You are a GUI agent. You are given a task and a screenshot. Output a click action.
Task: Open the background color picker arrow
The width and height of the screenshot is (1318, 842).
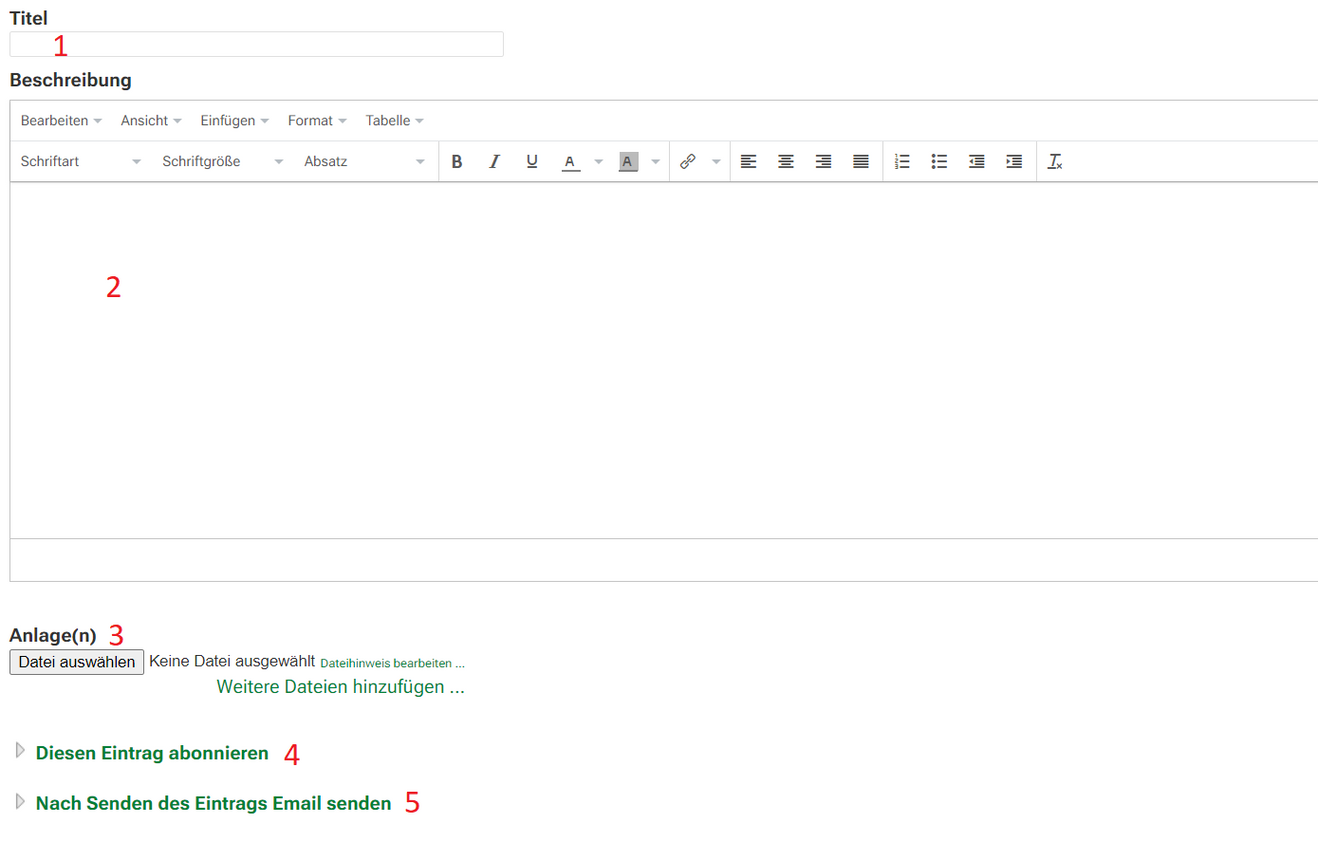pyautogui.click(x=655, y=161)
